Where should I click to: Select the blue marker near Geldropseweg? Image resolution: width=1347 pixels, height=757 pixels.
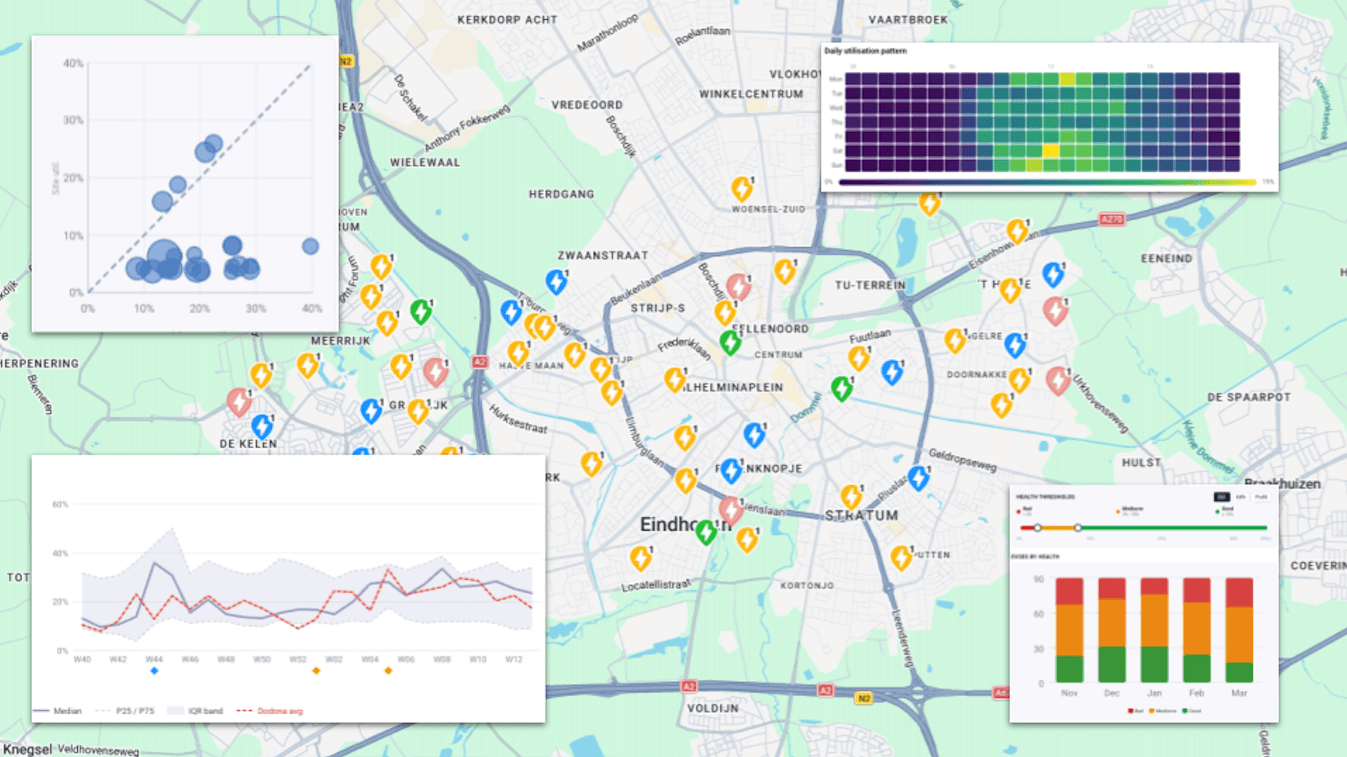tap(918, 478)
